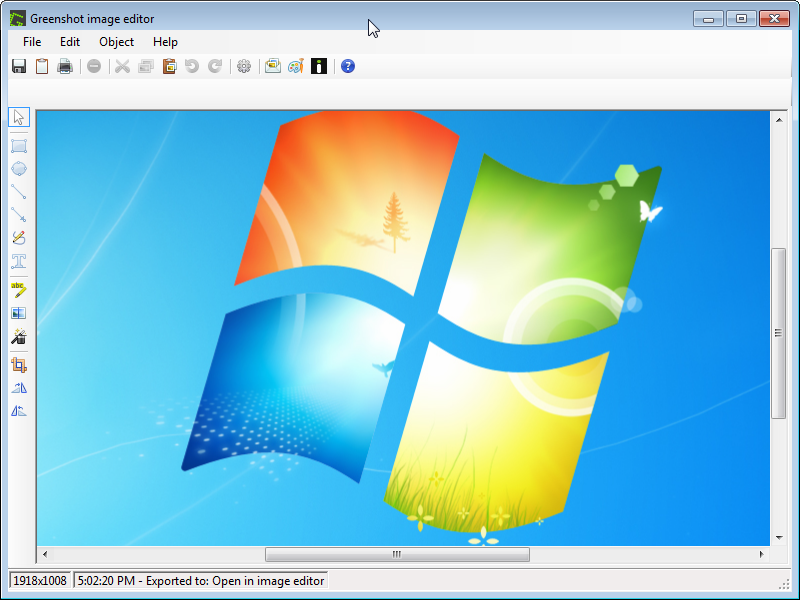The height and width of the screenshot is (600, 800).
Task: Undo the last edit
Action: tap(192, 66)
